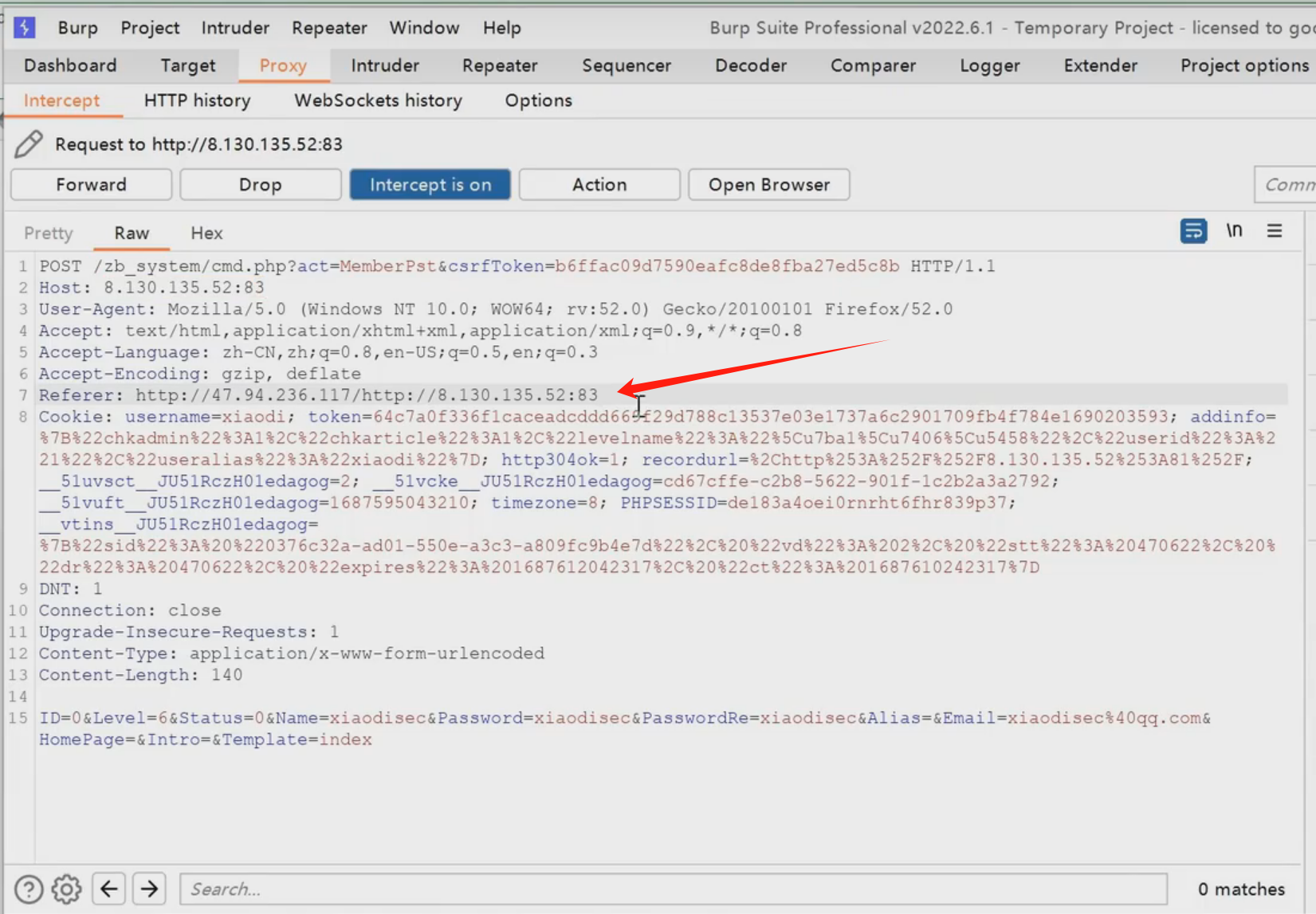
Task: Click the Comment input field
Action: 1285,185
